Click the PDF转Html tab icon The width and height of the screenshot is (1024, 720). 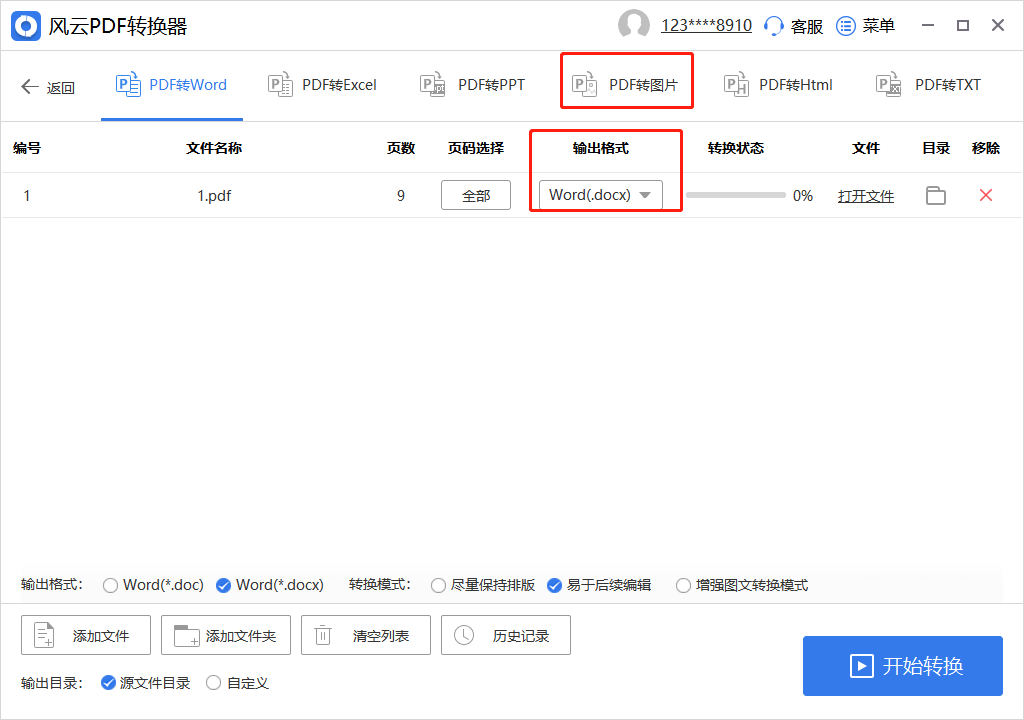click(736, 84)
